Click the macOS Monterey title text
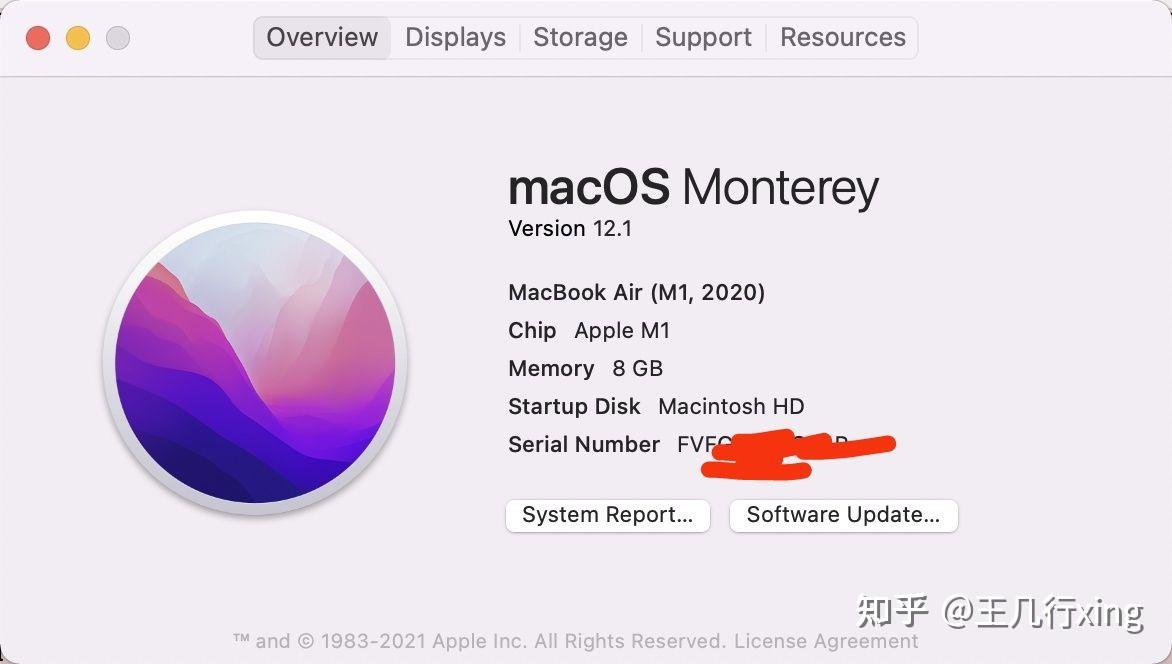1172x664 pixels. click(x=693, y=187)
